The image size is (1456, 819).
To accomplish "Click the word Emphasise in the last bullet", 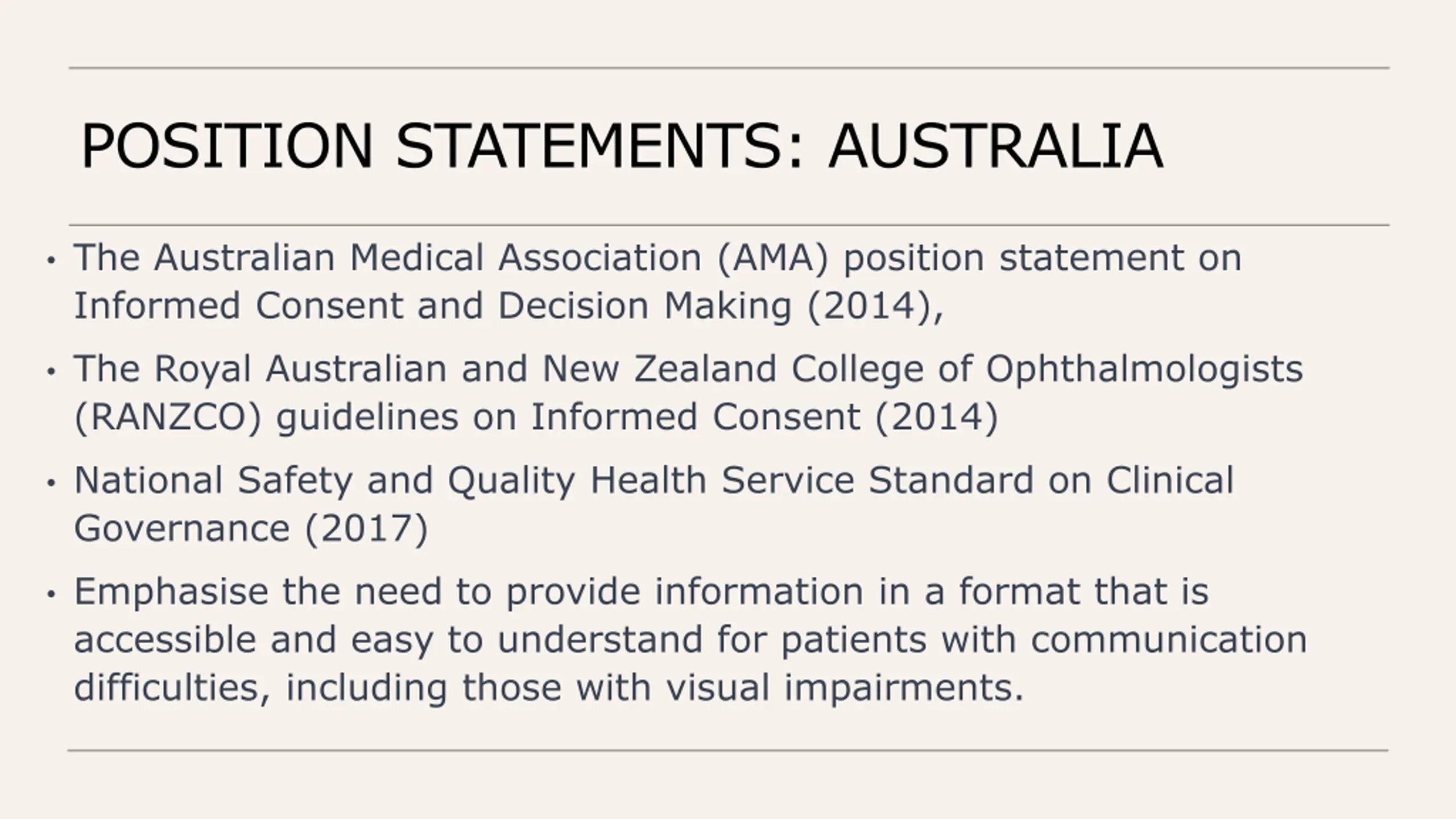I will (x=171, y=591).
